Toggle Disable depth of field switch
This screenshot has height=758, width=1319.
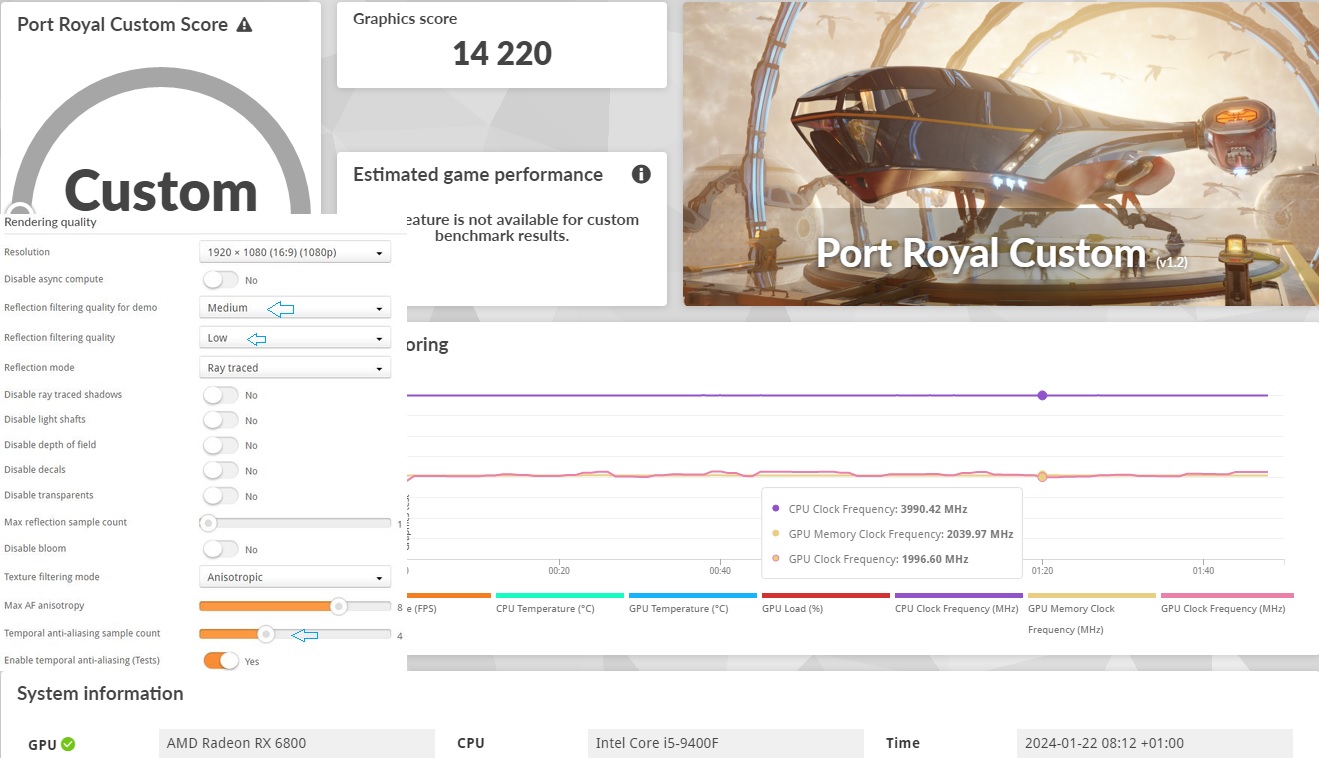221,445
